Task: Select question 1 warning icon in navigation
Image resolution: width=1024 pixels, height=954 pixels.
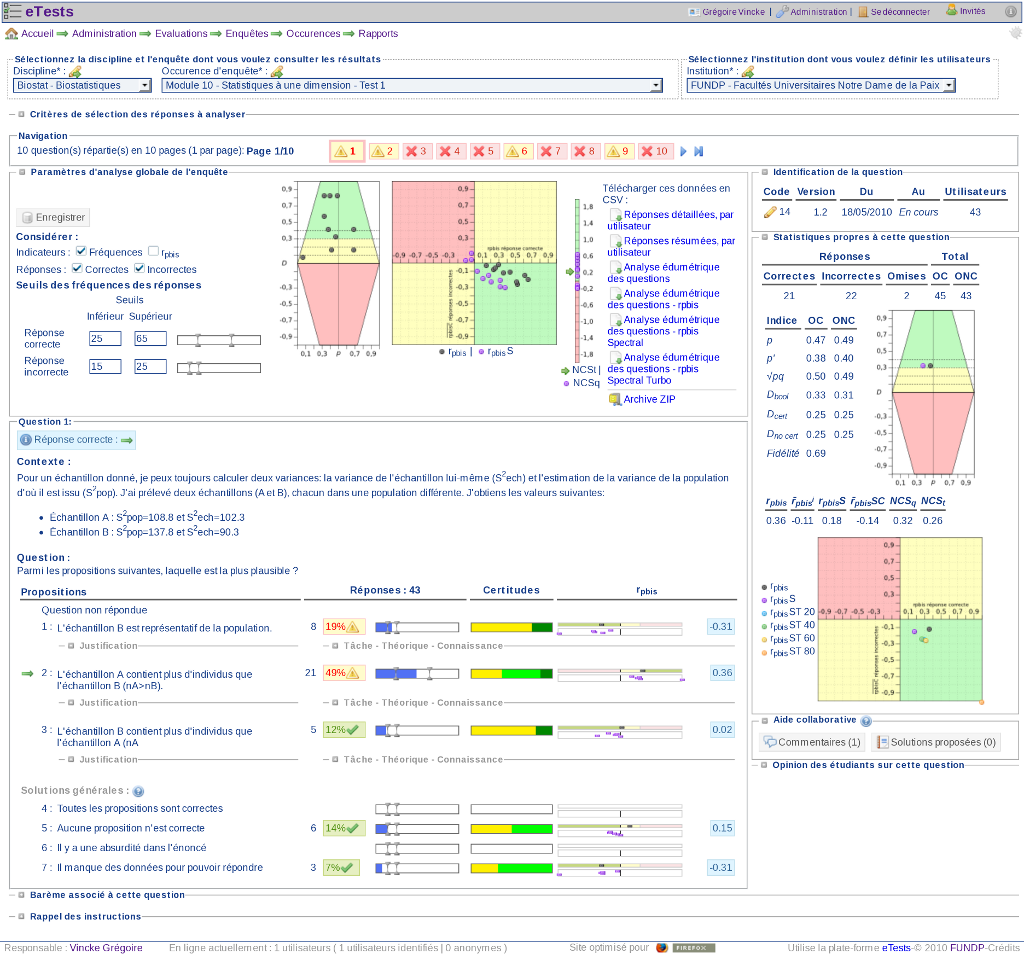Action: tap(345, 150)
